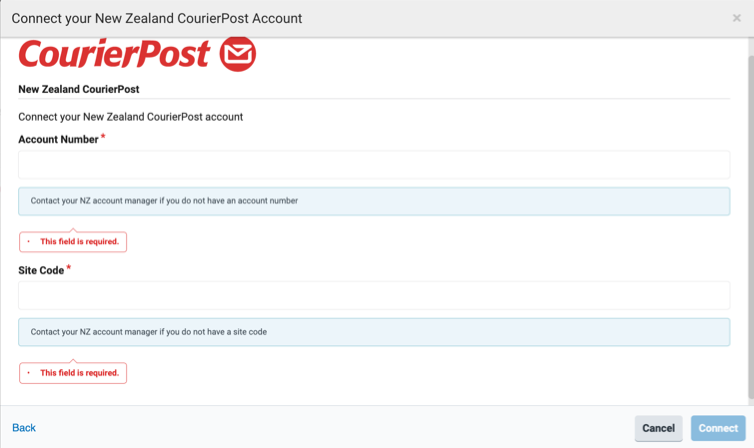
Task: Go back using the Back link
Action: [24, 428]
